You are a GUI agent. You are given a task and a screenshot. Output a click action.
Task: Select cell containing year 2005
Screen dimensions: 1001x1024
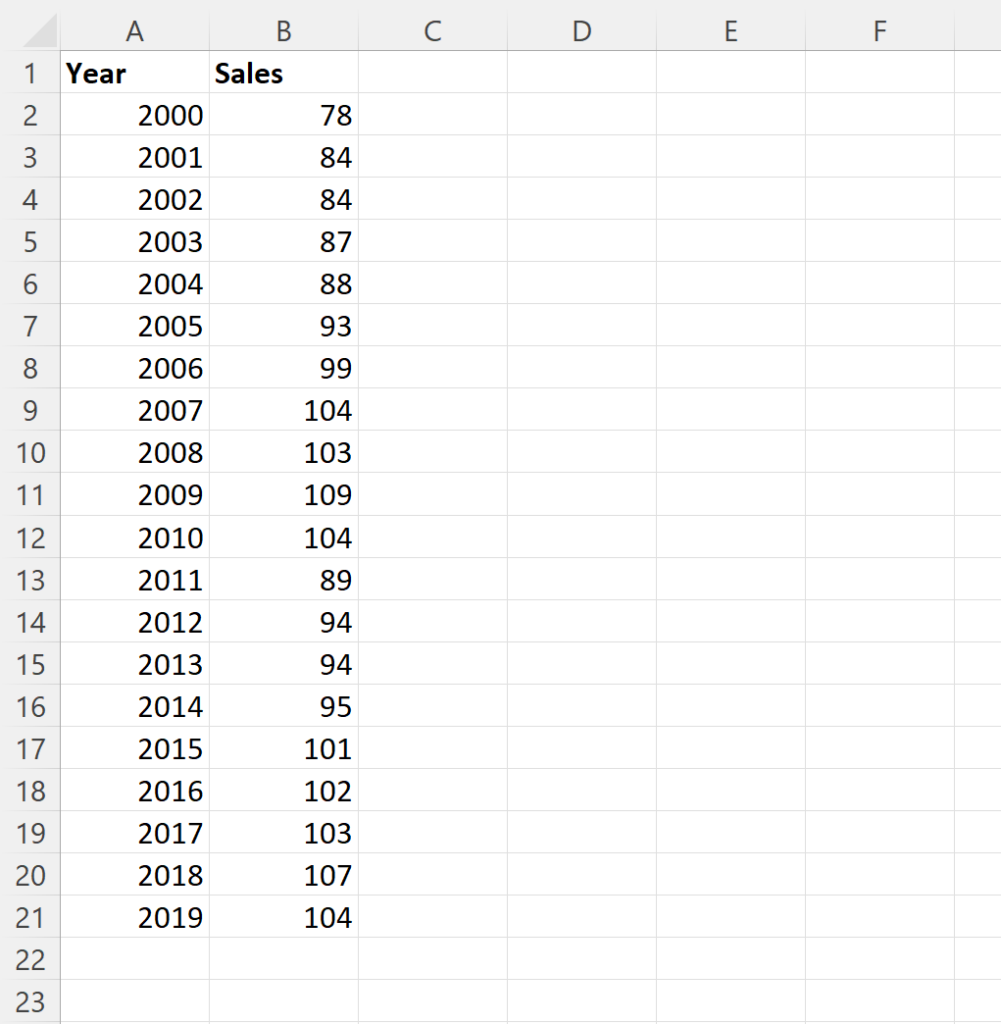(x=135, y=326)
